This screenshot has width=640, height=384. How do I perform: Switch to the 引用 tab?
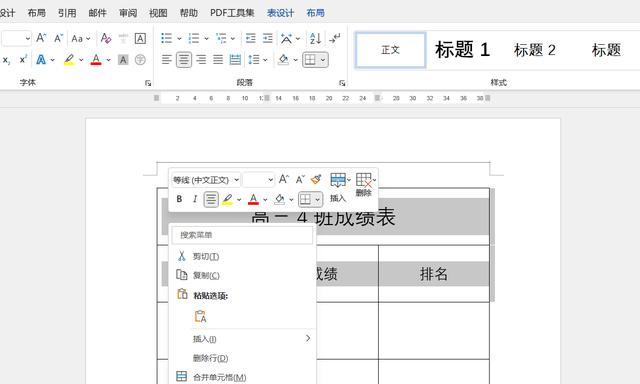[x=67, y=13]
